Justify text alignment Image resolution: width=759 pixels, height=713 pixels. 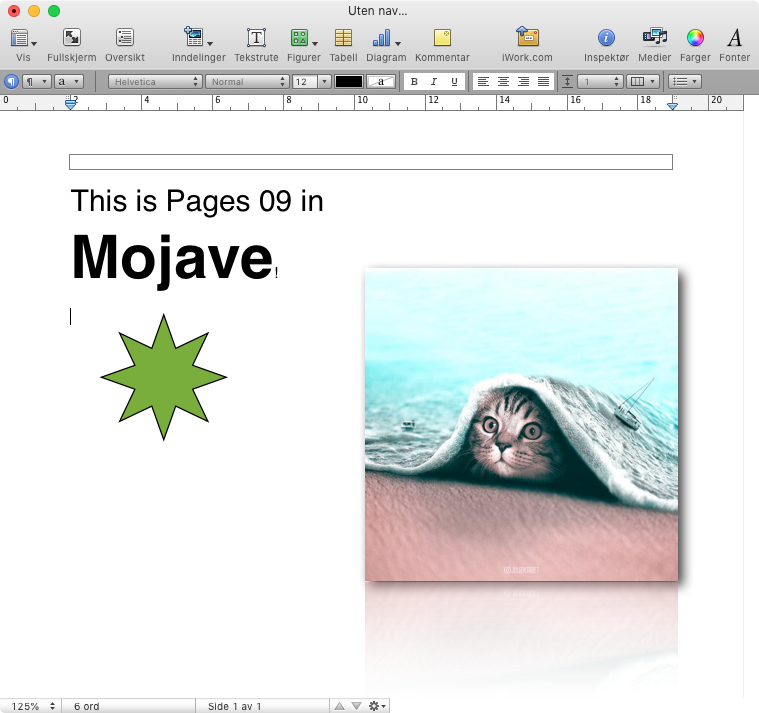click(544, 82)
